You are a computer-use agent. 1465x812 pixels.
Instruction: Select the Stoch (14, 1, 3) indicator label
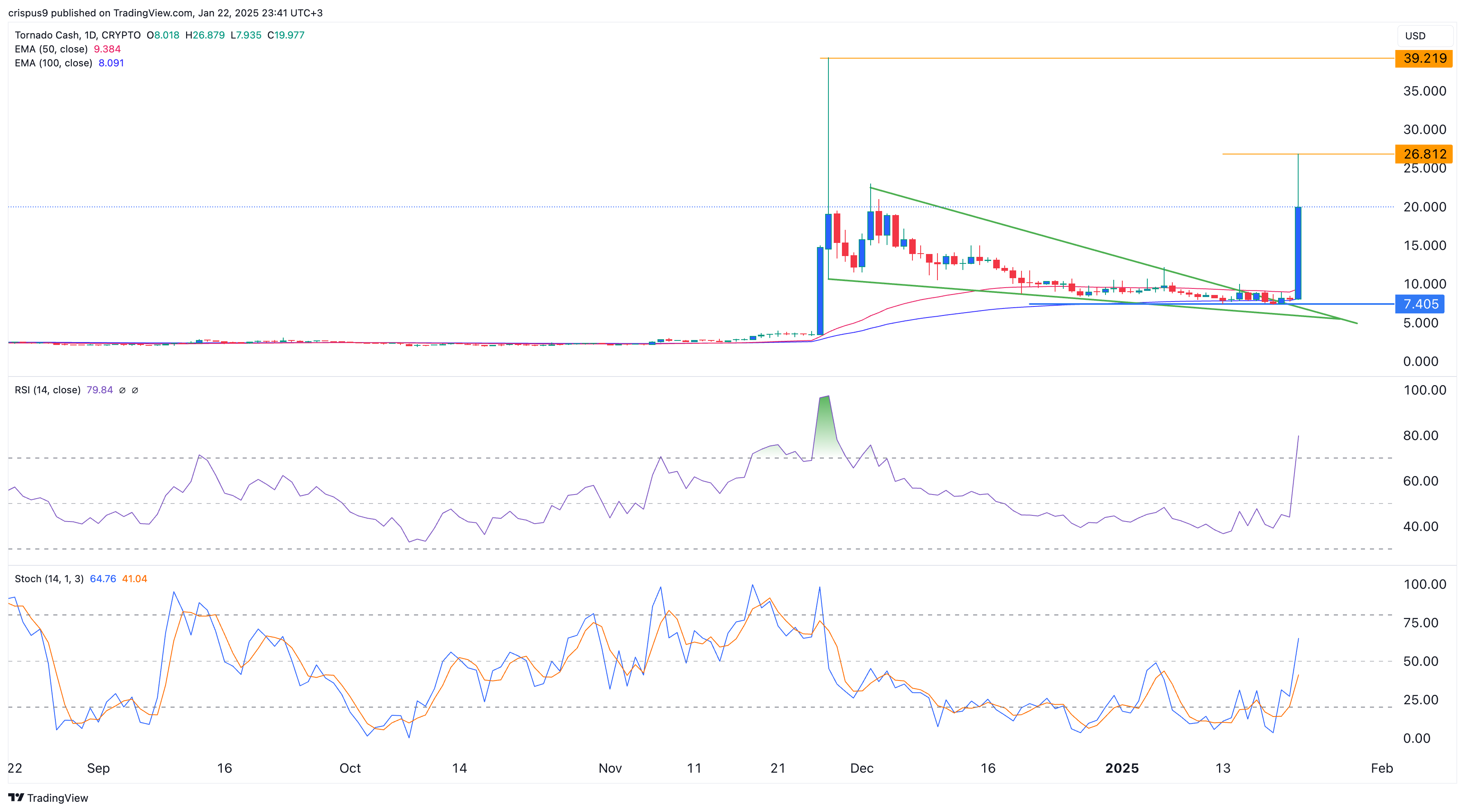click(x=49, y=578)
